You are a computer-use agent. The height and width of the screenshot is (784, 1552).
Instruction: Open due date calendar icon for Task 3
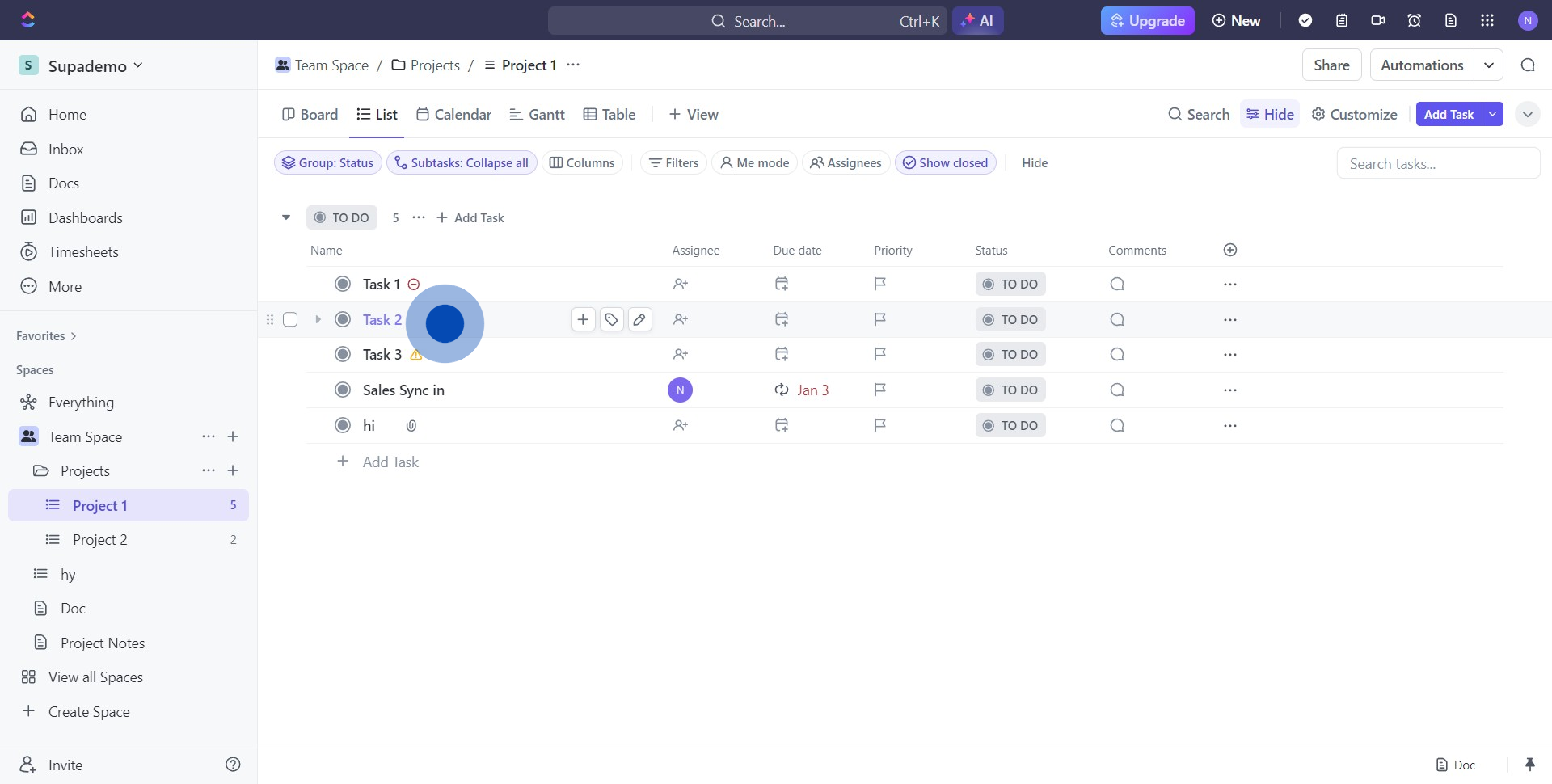click(781, 355)
